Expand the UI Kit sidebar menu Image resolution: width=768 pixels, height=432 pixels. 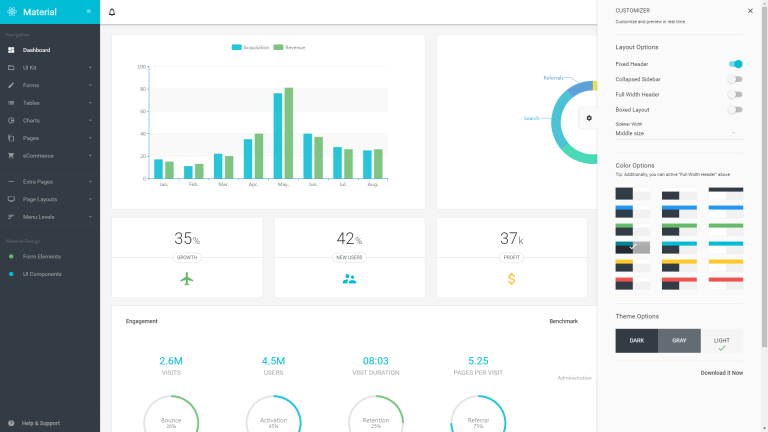click(50, 68)
